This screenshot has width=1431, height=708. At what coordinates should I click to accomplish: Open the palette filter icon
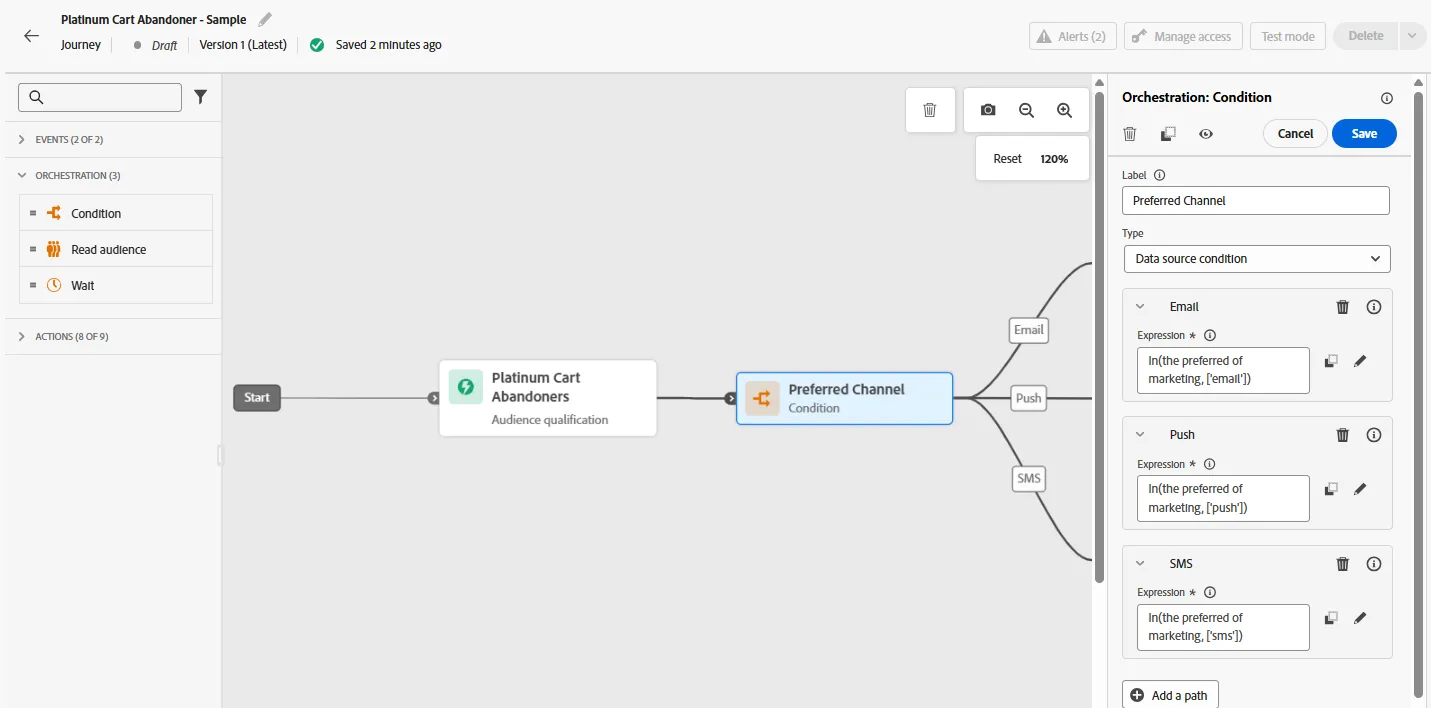(201, 97)
